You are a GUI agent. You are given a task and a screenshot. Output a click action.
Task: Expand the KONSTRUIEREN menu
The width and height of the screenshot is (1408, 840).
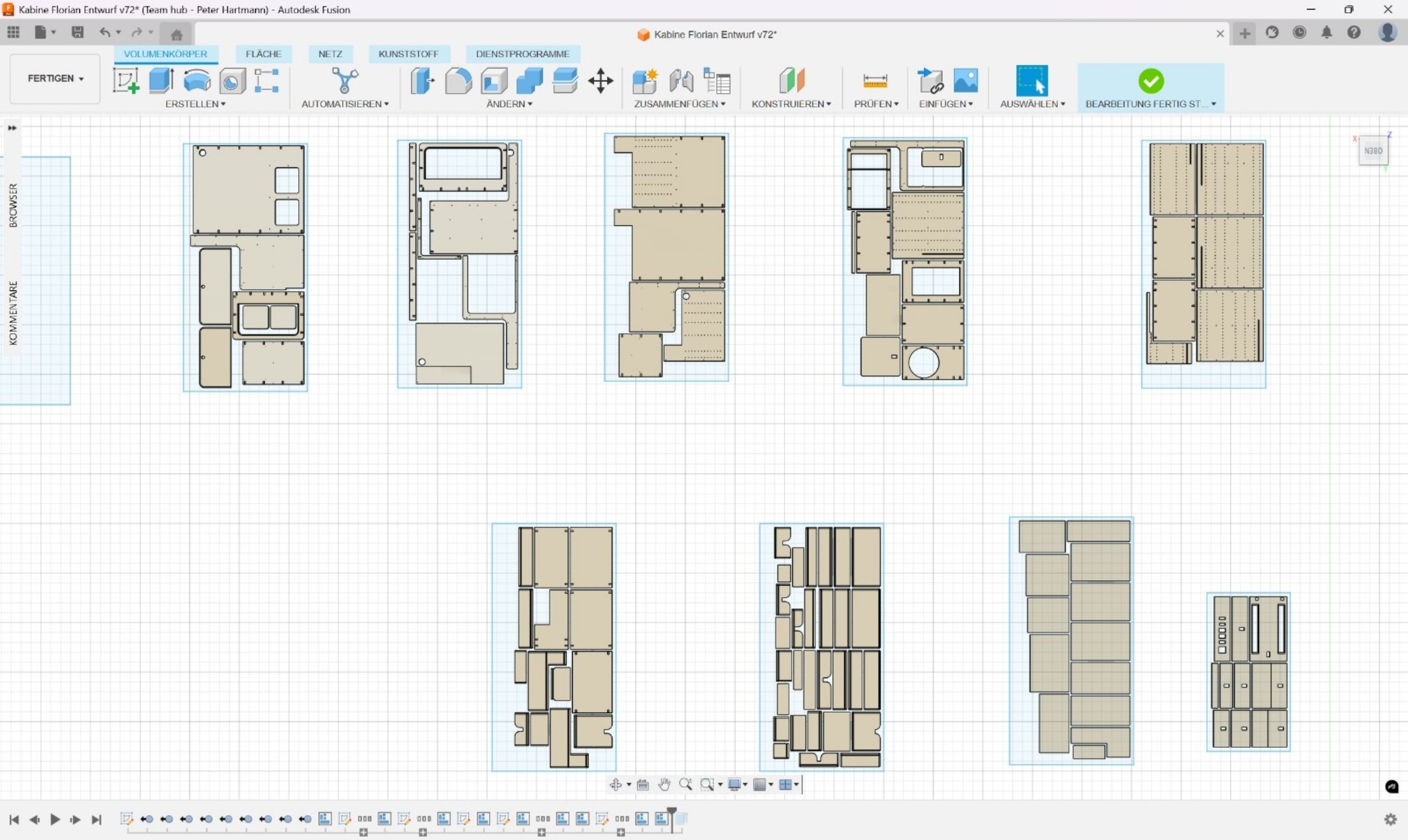click(791, 104)
